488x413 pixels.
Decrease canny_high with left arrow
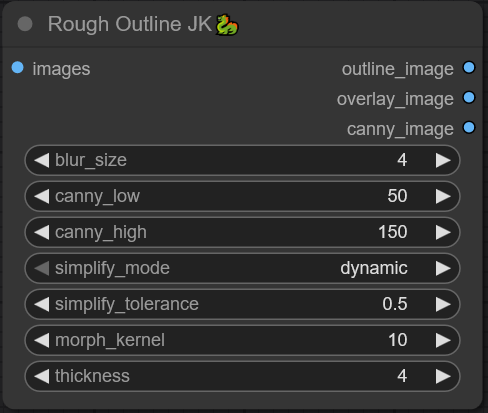tap(42, 232)
